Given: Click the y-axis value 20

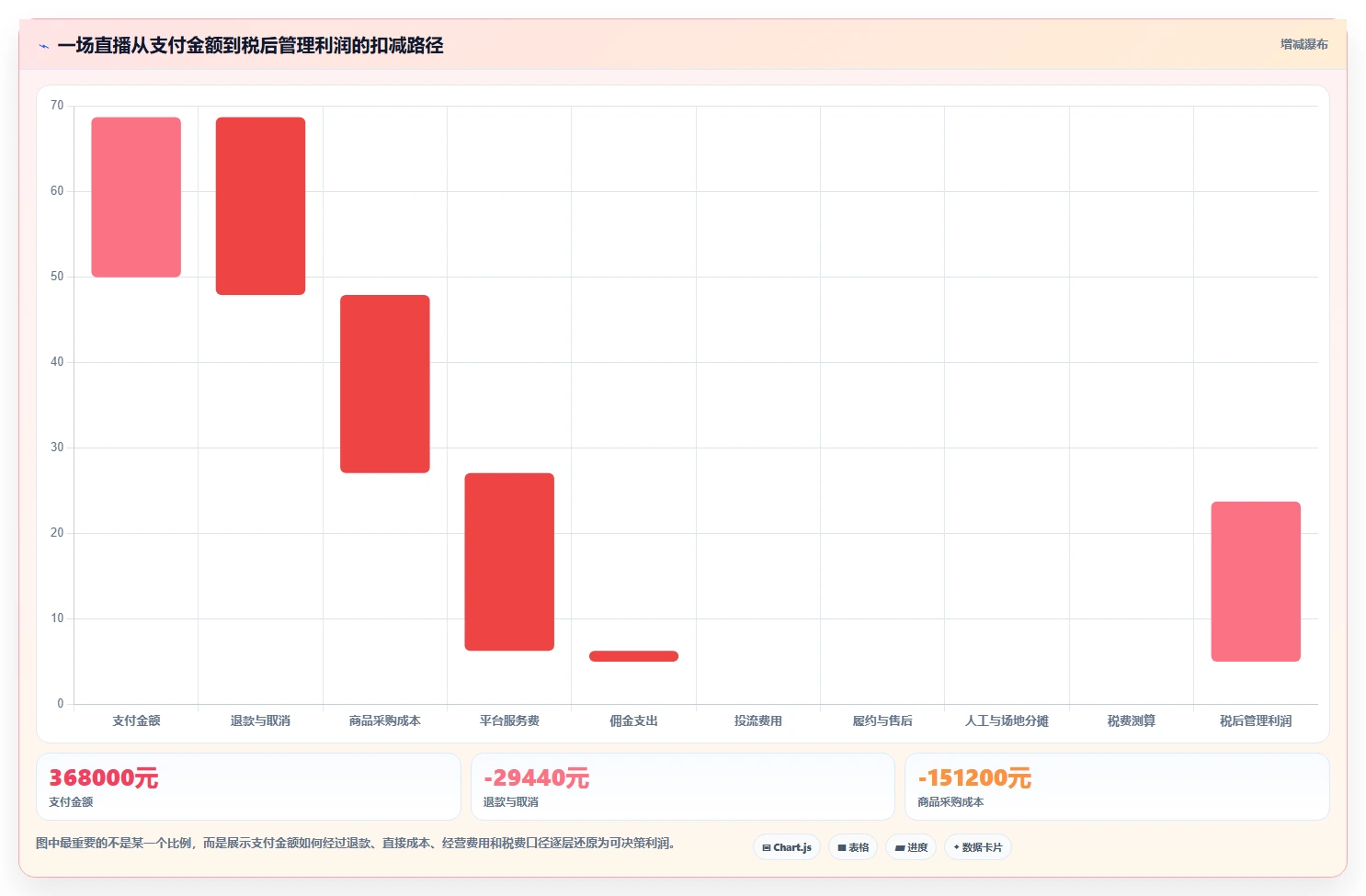Looking at the screenshot, I should pos(57,533).
